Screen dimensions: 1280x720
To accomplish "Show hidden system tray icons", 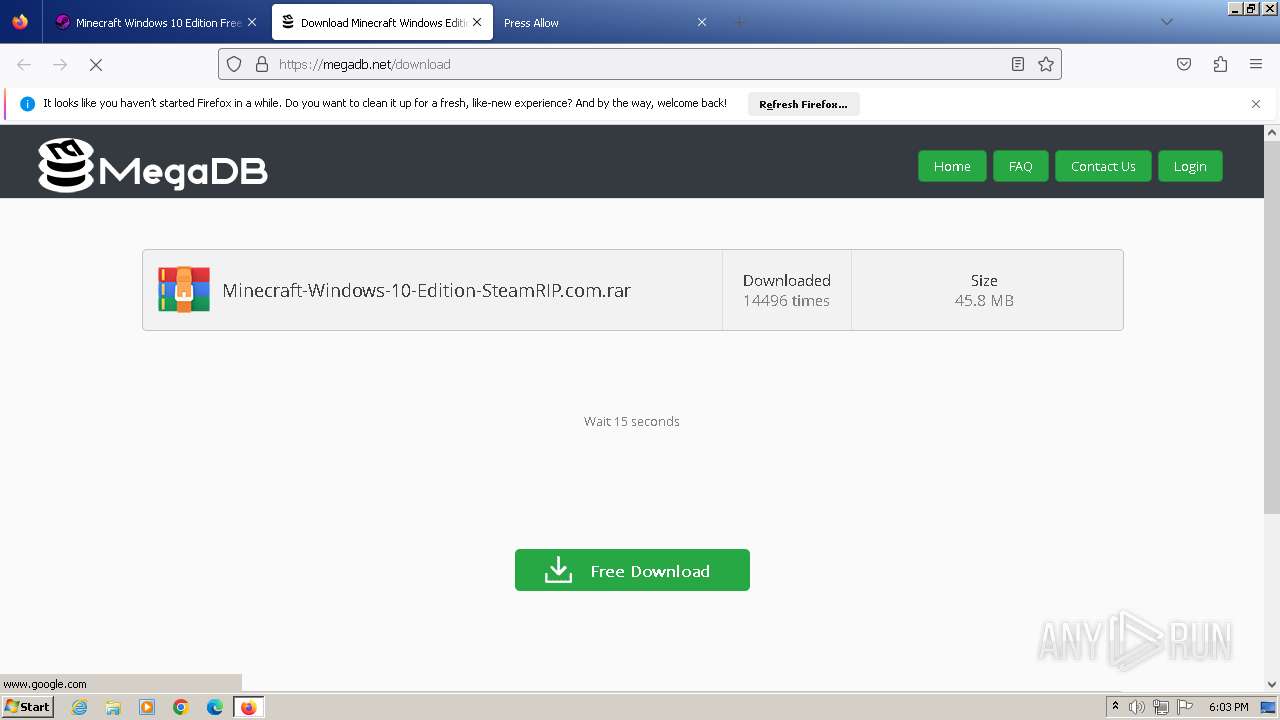I will point(1115,707).
